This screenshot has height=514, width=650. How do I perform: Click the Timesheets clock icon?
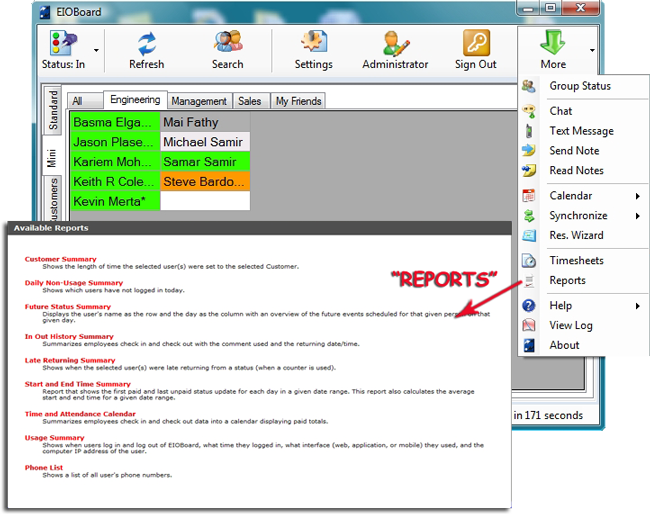(529, 260)
